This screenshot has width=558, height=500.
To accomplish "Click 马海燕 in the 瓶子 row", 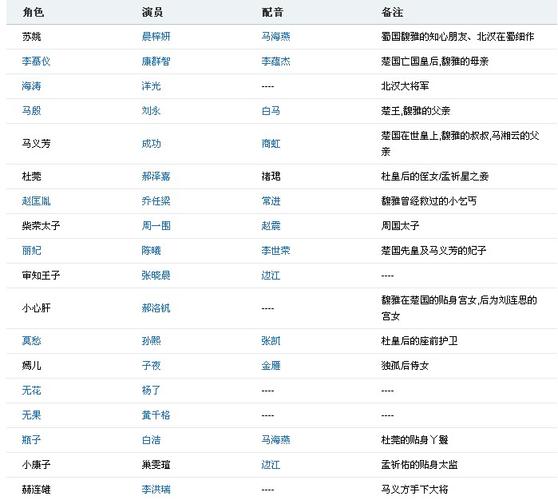I will tap(276, 440).
